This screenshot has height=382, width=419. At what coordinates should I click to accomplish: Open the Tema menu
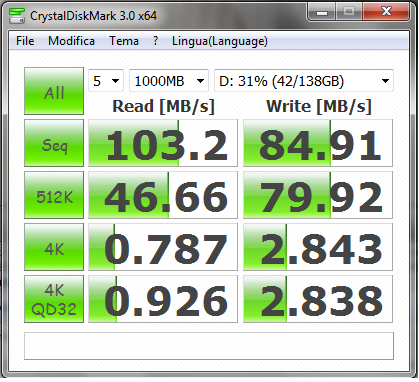(124, 41)
